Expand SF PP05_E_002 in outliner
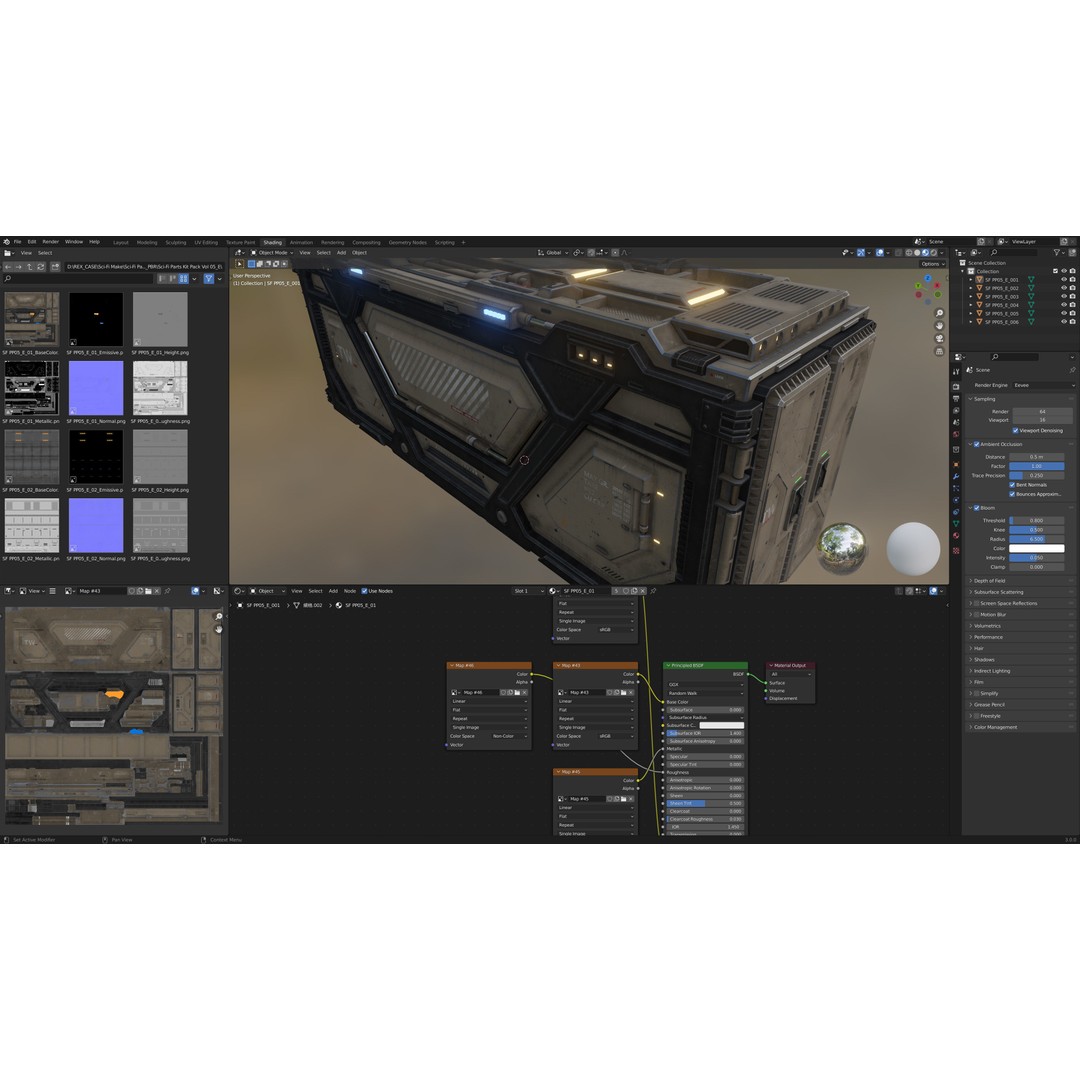Image resolution: width=1080 pixels, height=1080 pixels. 970,288
